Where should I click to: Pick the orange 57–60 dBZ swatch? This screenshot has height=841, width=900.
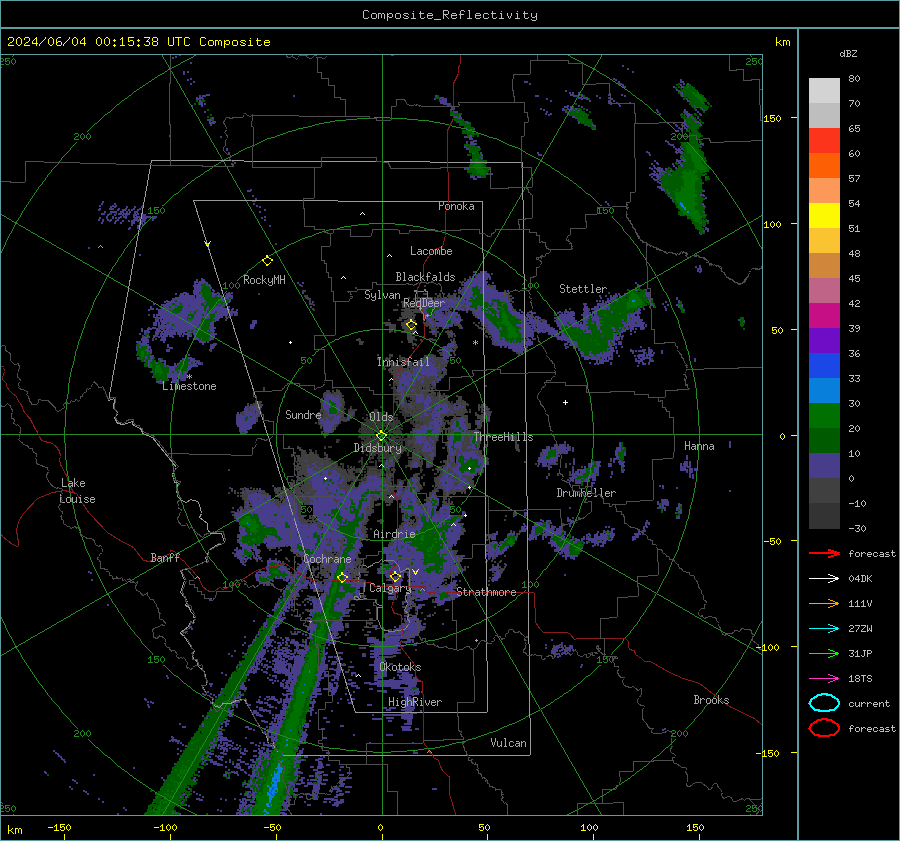824,166
